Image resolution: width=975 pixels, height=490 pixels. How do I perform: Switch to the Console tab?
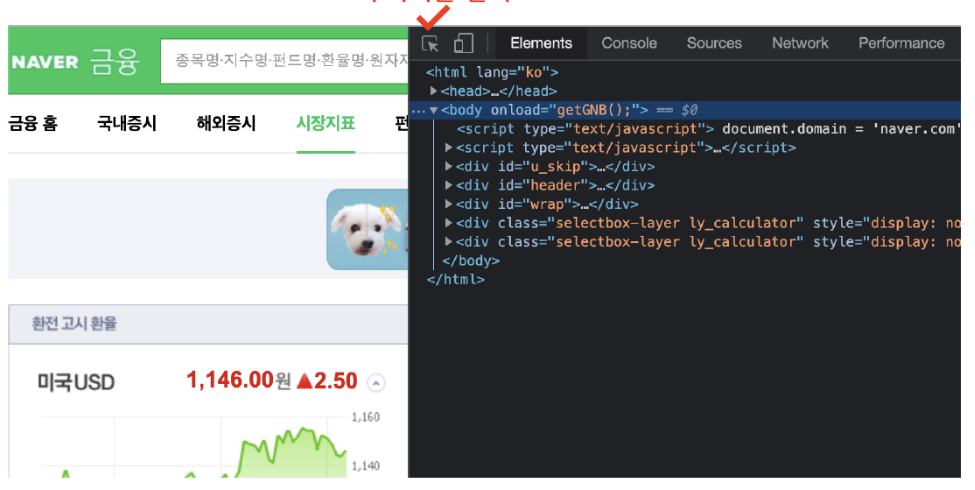[x=629, y=43]
